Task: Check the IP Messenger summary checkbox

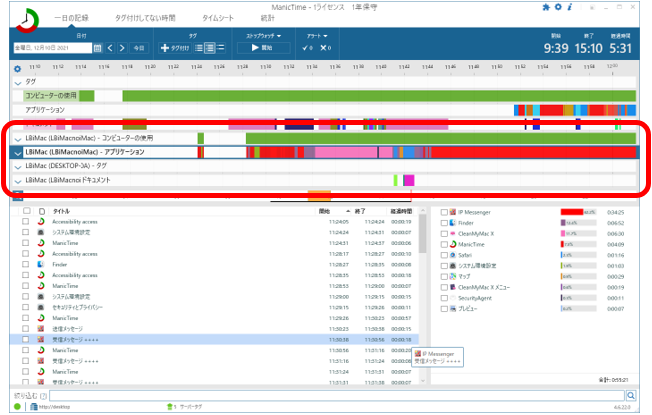Action: pos(444,212)
